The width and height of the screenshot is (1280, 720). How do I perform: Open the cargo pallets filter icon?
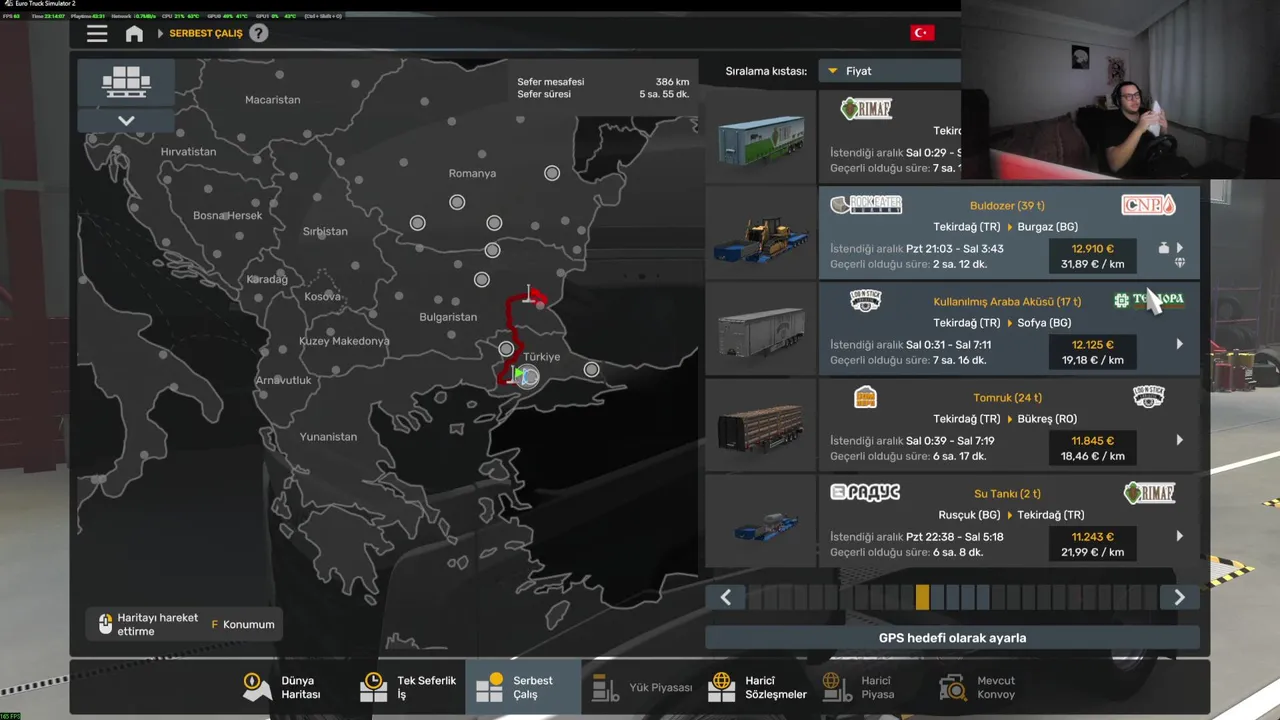point(126,83)
